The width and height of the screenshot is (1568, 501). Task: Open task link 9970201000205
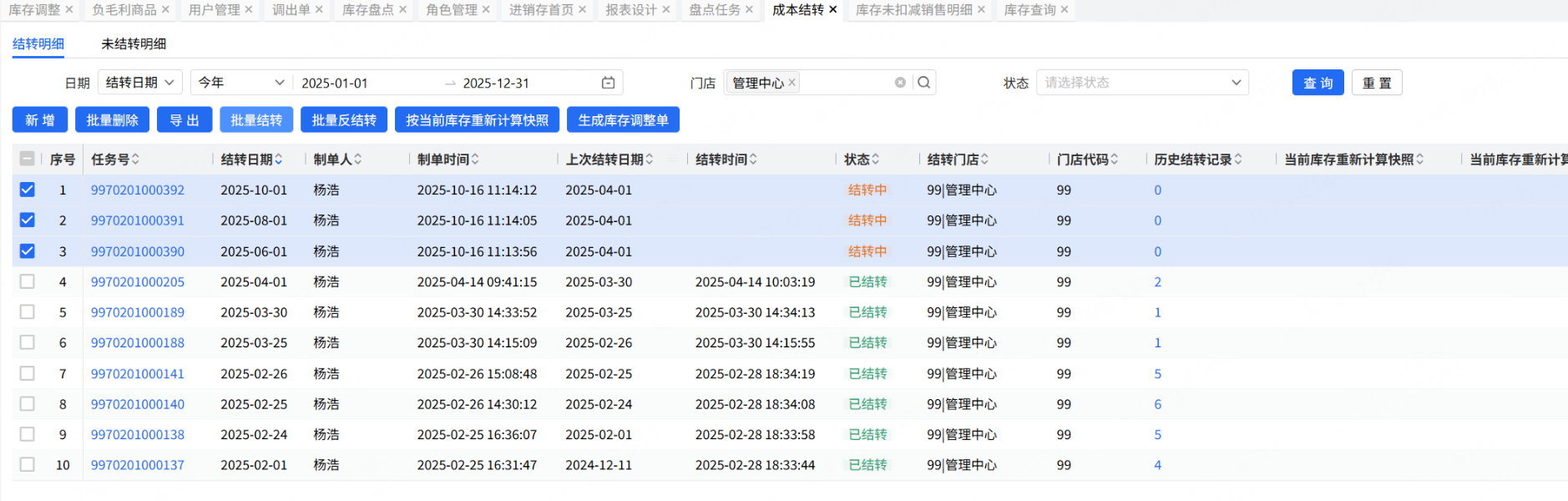tap(138, 282)
